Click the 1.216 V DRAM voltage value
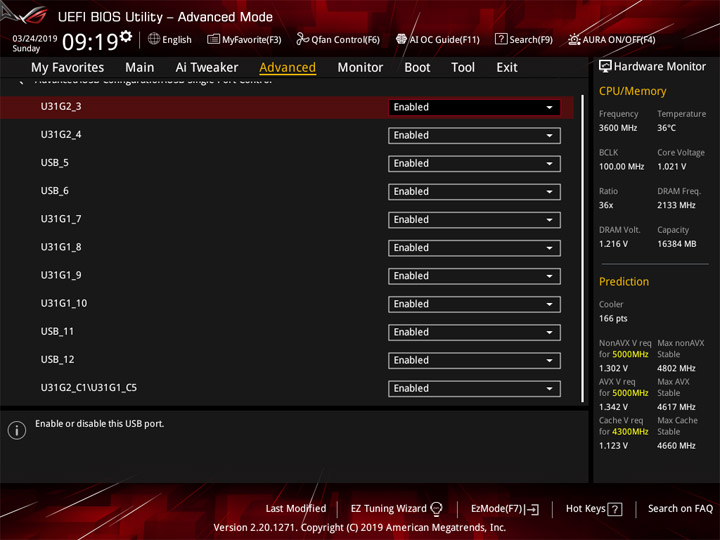This screenshot has width=720, height=540. [613, 244]
